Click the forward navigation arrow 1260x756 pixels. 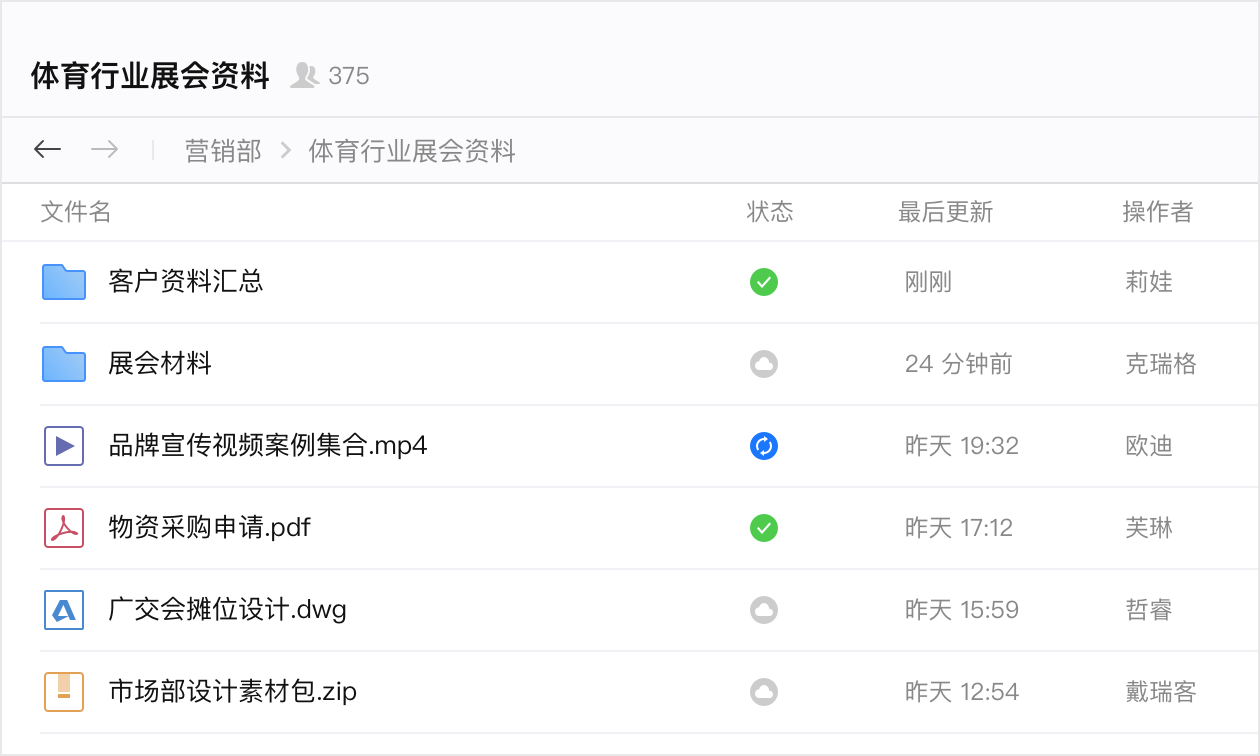[x=104, y=150]
